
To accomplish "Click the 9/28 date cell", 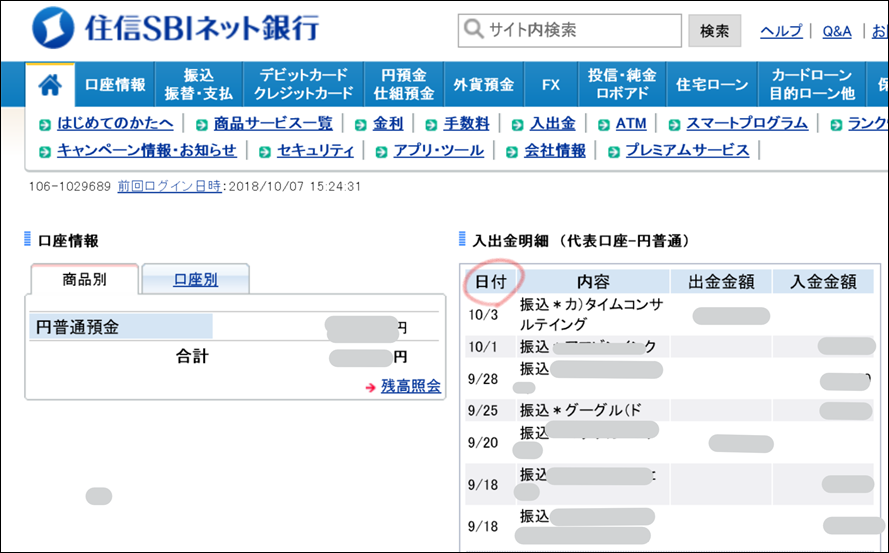I will point(483,379).
